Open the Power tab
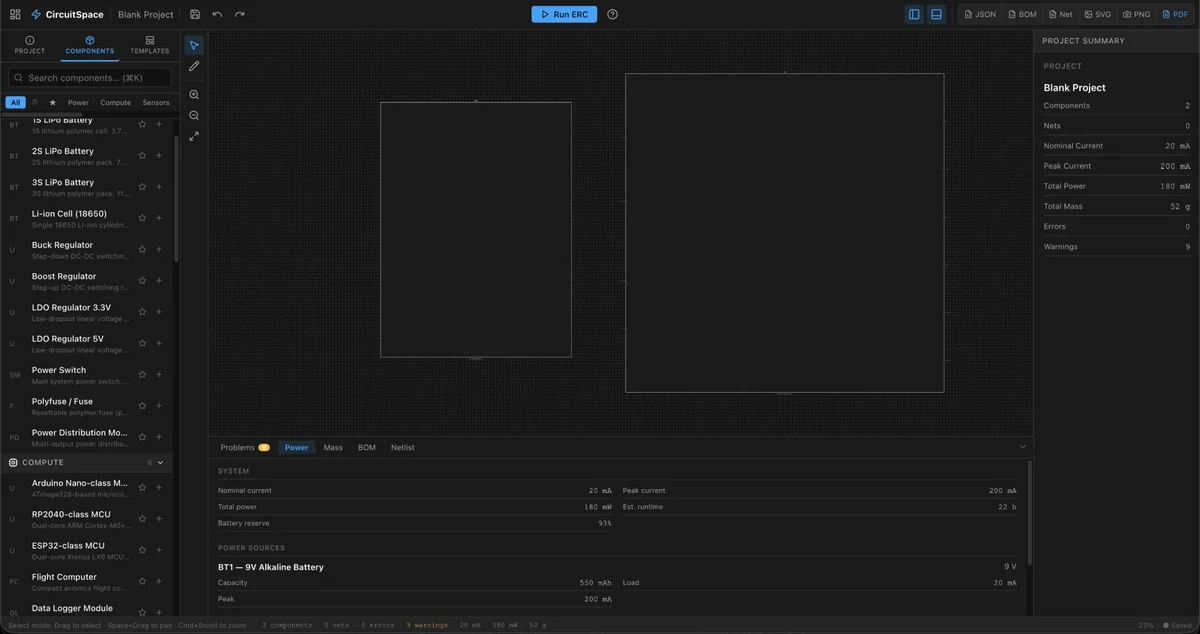 click(297, 448)
